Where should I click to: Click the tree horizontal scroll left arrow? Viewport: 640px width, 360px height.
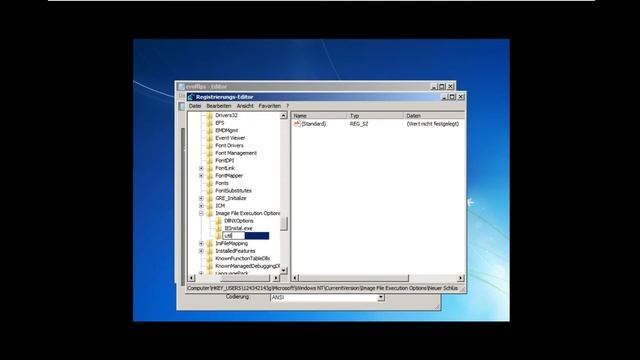click(x=192, y=278)
